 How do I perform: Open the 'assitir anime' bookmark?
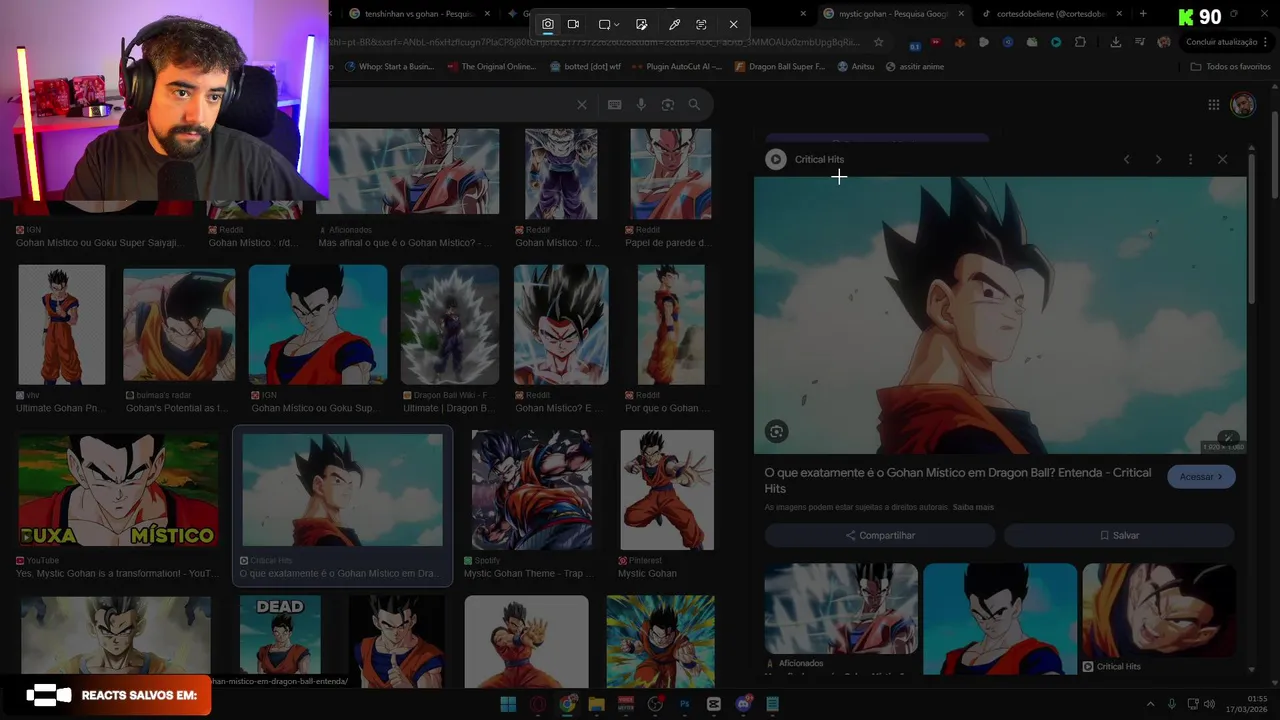point(914,67)
